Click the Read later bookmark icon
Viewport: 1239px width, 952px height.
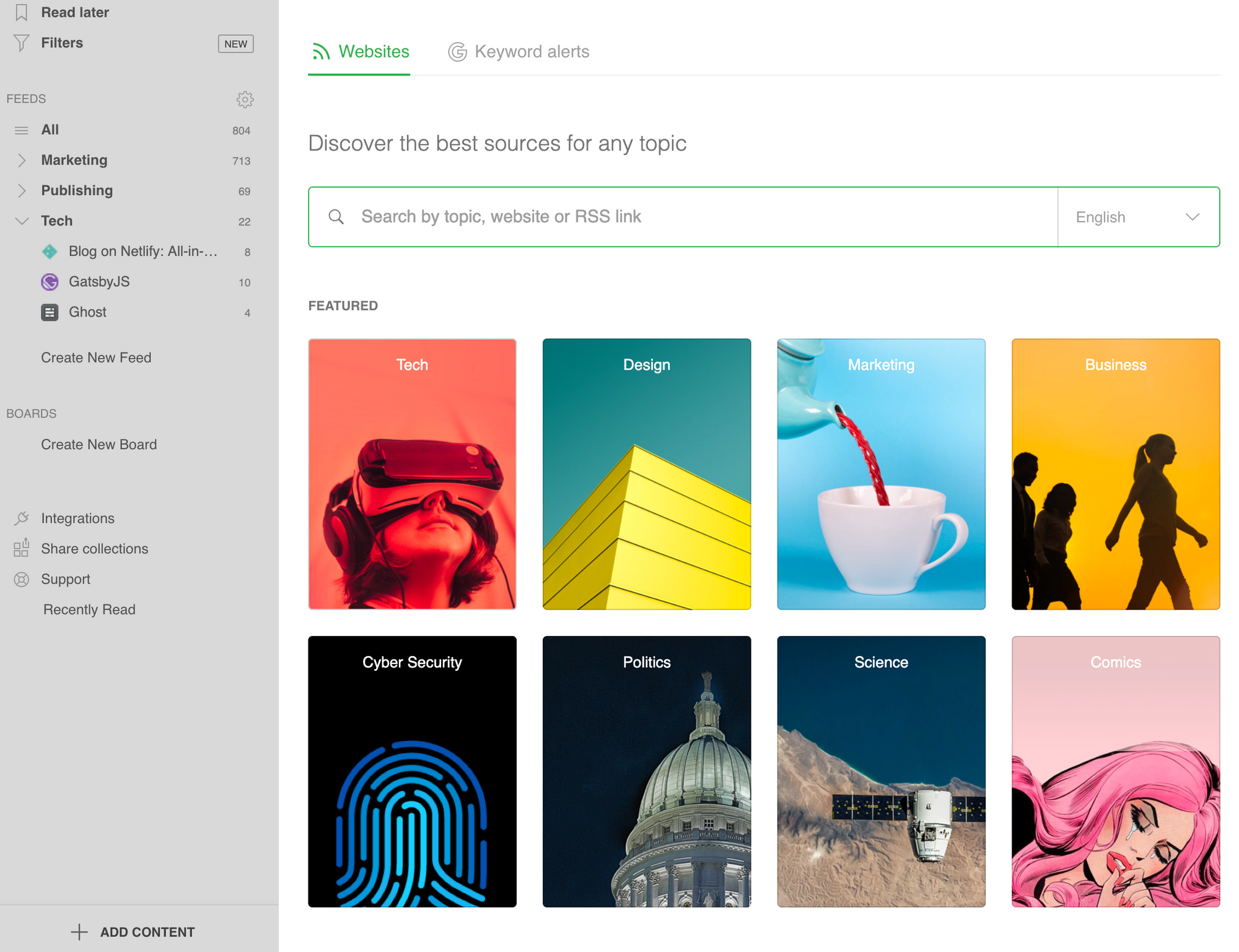click(22, 12)
